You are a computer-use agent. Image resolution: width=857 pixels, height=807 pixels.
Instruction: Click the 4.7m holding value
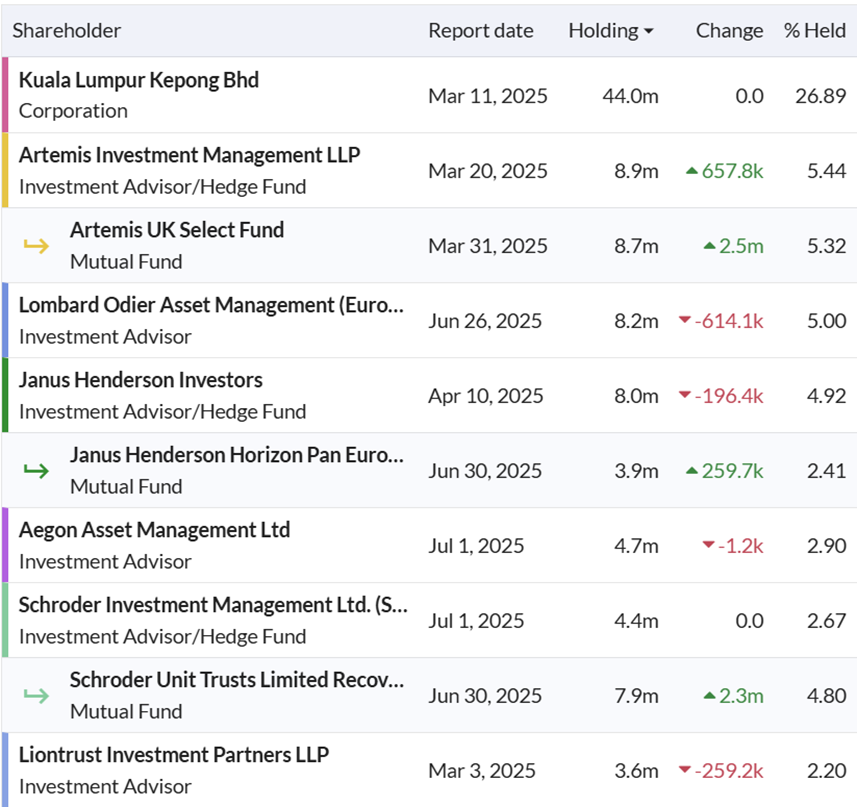(637, 546)
